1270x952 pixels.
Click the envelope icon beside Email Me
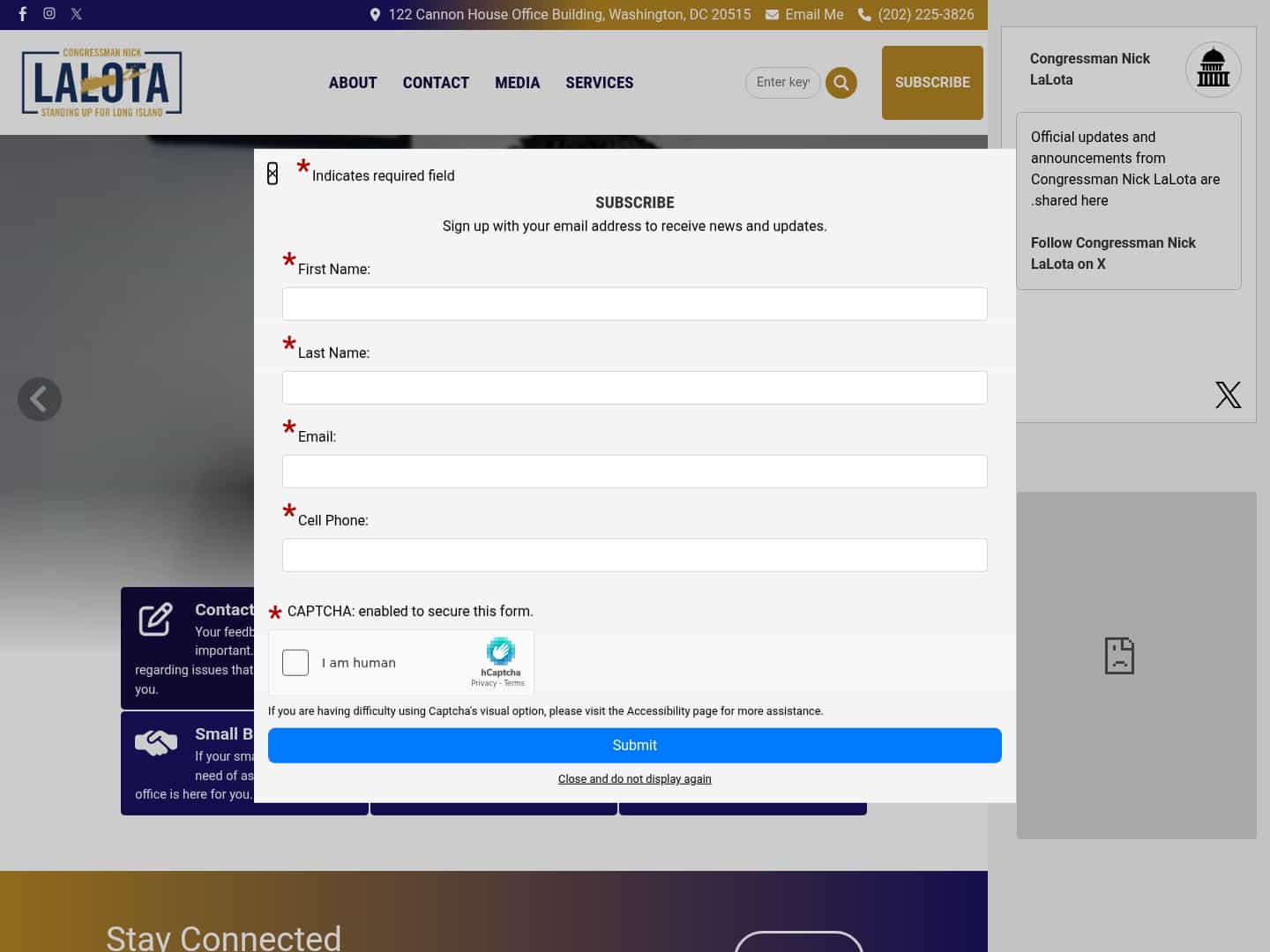pyautogui.click(x=772, y=15)
